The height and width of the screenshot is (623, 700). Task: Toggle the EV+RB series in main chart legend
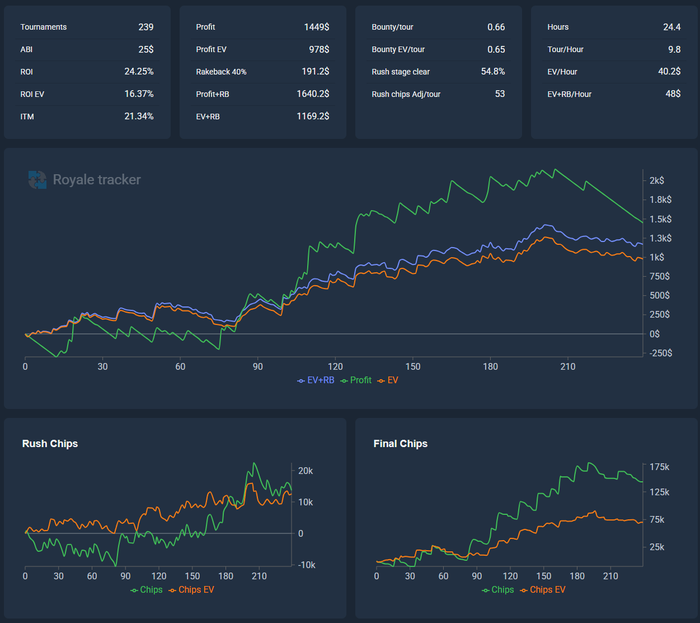click(316, 380)
